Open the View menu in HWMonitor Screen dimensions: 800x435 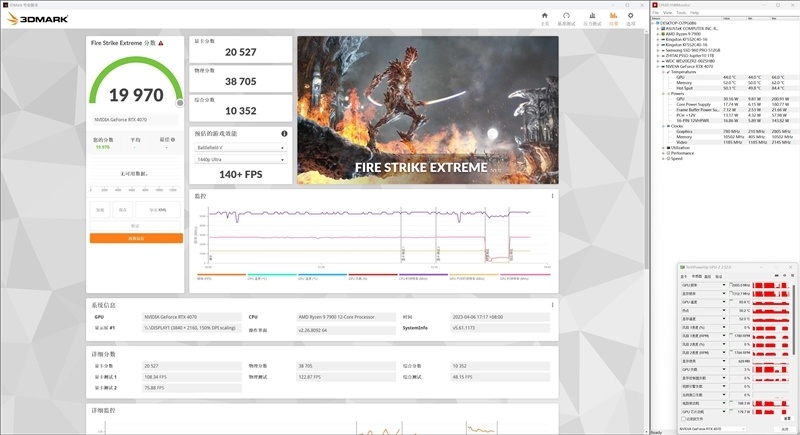[668, 12]
